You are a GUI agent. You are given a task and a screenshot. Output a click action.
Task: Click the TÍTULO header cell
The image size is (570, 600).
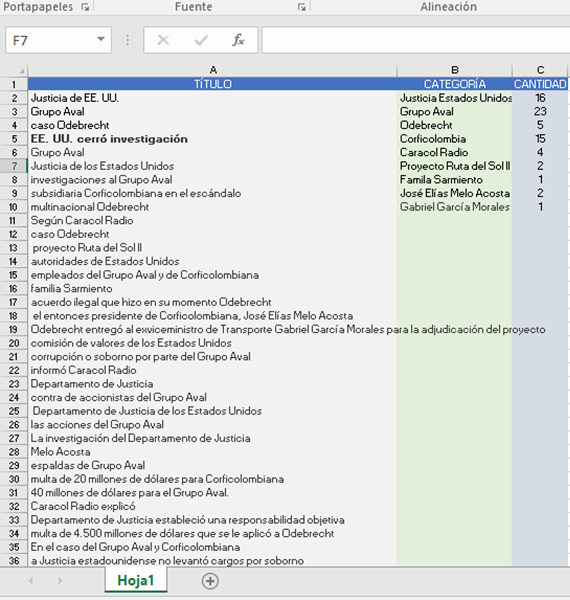(213, 84)
